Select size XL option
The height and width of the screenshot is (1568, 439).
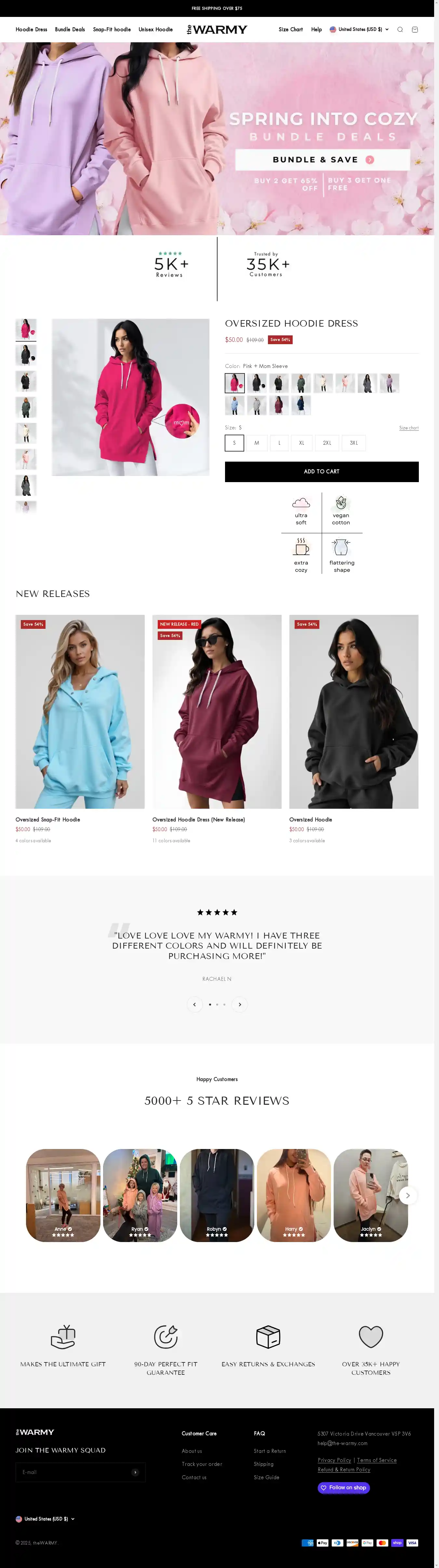pos(301,442)
